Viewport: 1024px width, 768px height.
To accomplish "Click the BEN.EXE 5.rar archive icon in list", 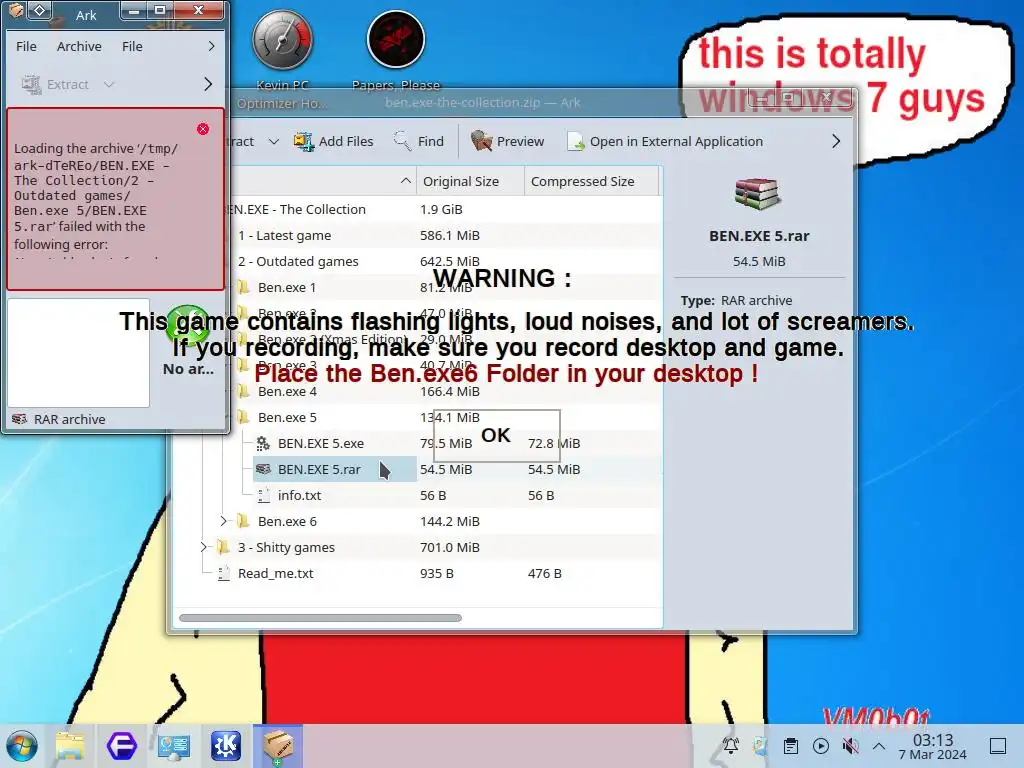I will [263, 470].
